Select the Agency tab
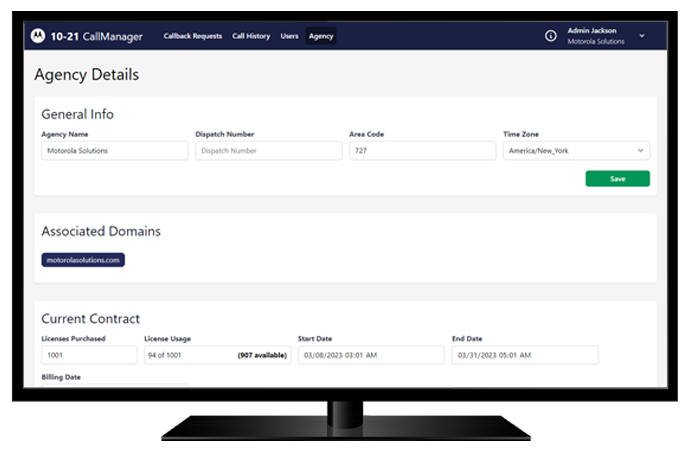Screen dimensions: 690x450 321,36
